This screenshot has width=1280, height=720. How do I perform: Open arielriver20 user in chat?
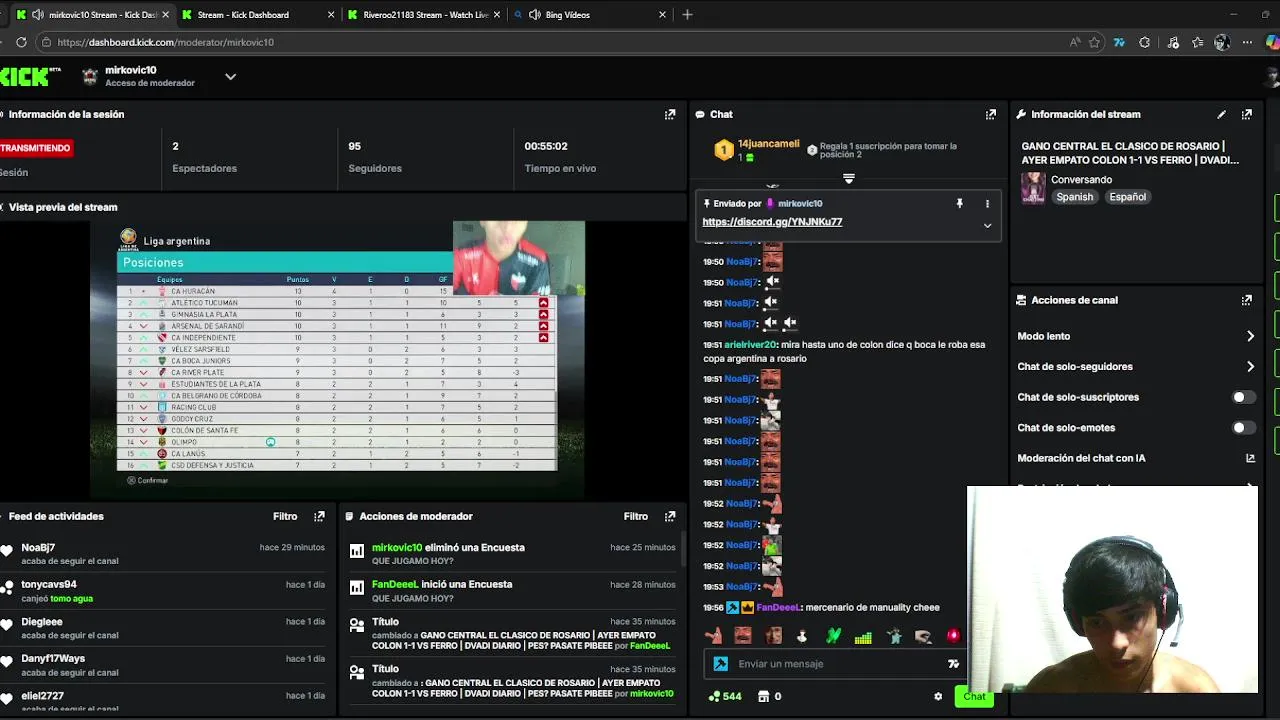[x=750, y=345]
